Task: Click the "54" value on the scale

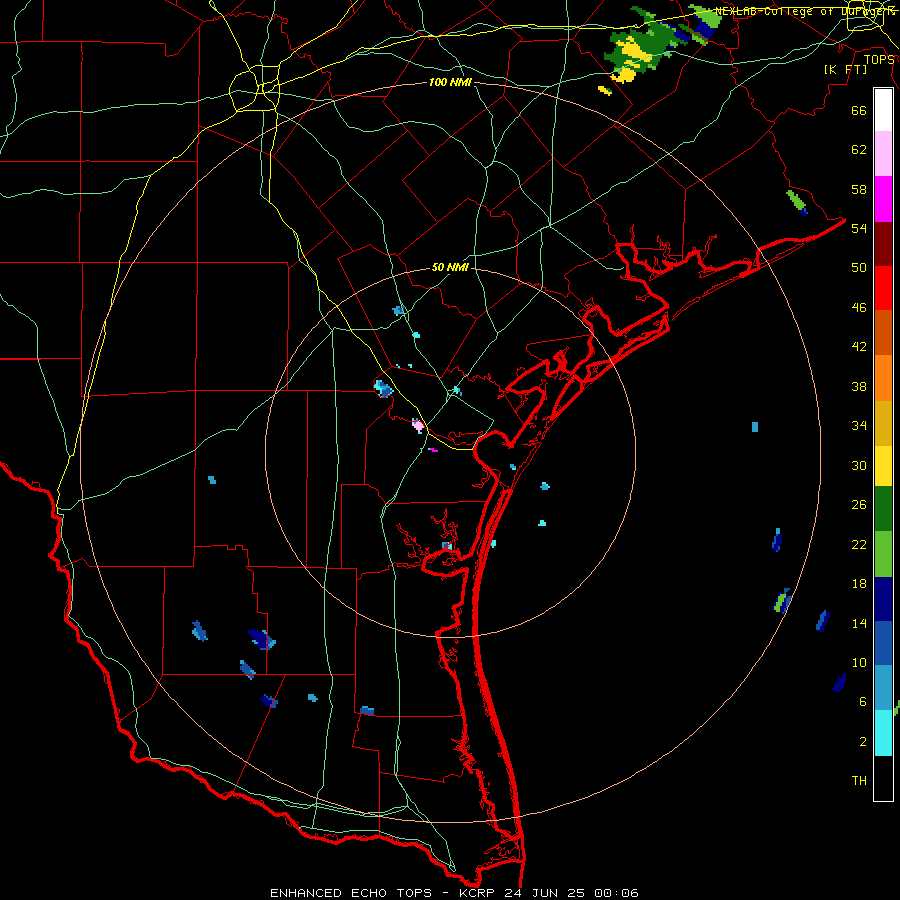Action: [859, 228]
